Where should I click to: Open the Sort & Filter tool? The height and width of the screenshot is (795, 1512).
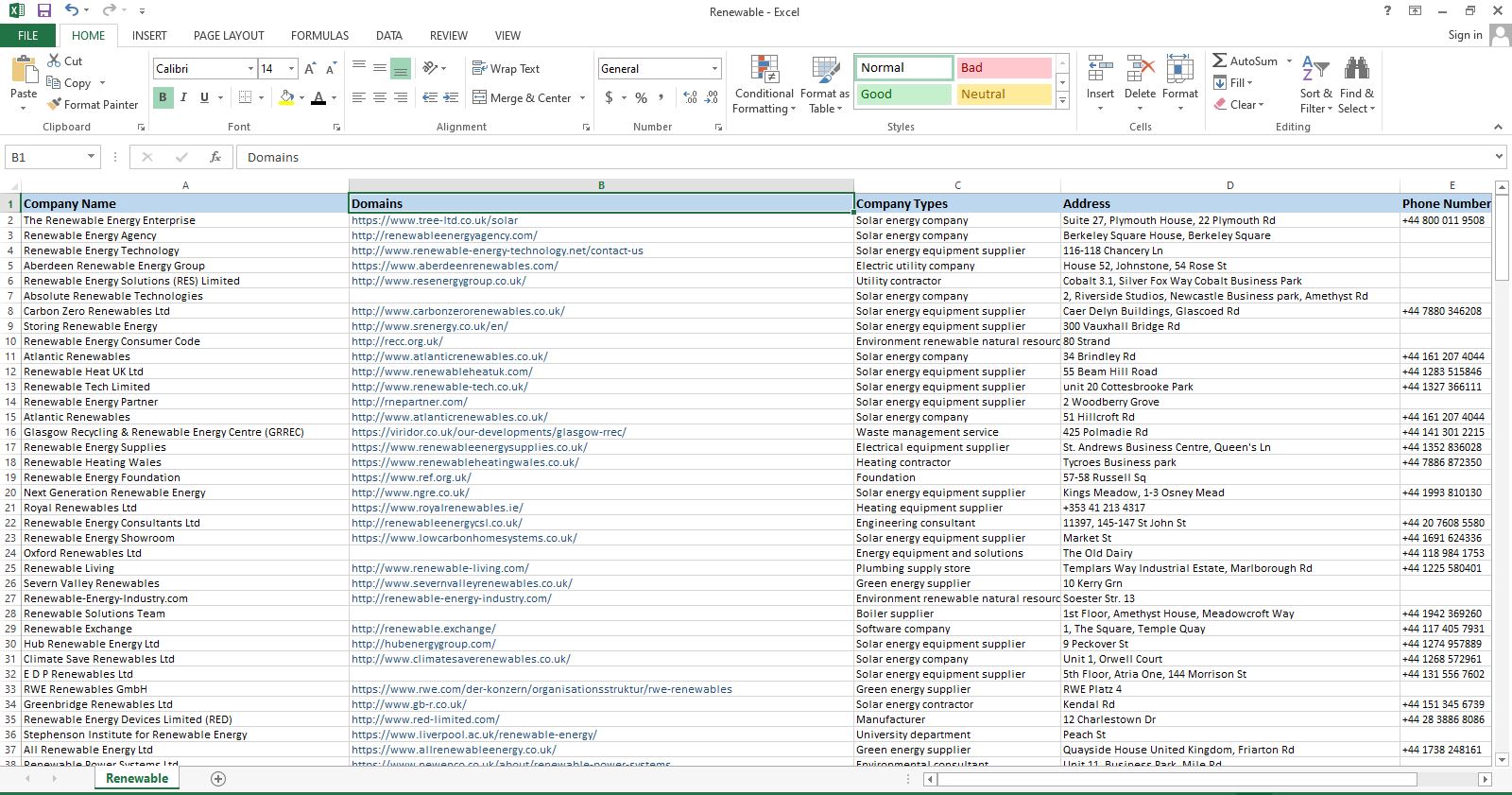(x=1315, y=71)
